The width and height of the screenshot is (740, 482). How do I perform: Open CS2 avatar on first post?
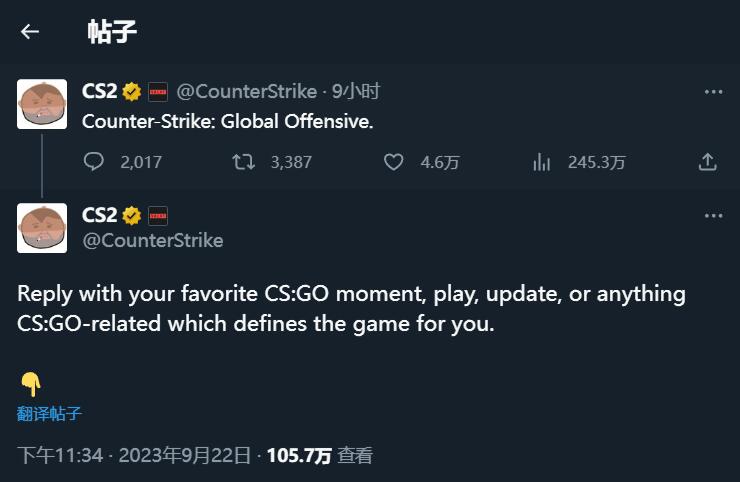(x=42, y=104)
